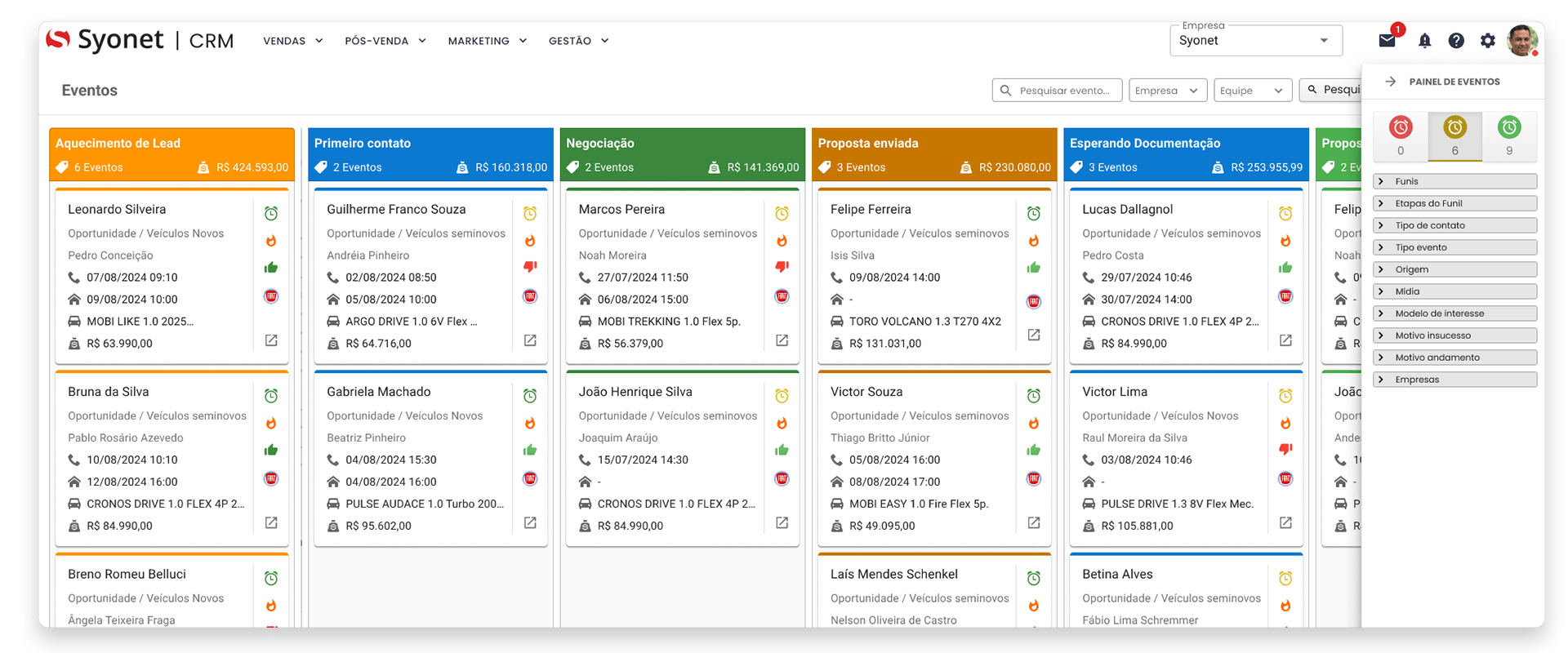This screenshot has width=1568, height=653.
Task: Click the Fiat brand logo on Lucas Dallagnol card
Action: click(x=1285, y=296)
